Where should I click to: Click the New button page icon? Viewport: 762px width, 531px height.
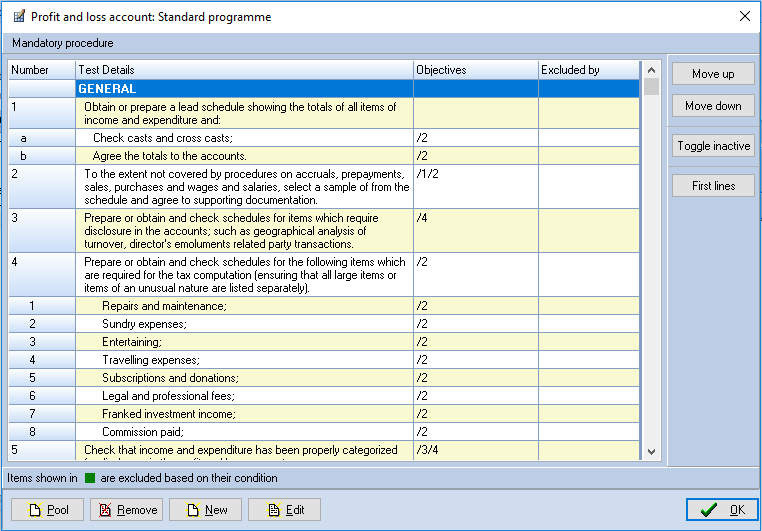click(x=192, y=510)
